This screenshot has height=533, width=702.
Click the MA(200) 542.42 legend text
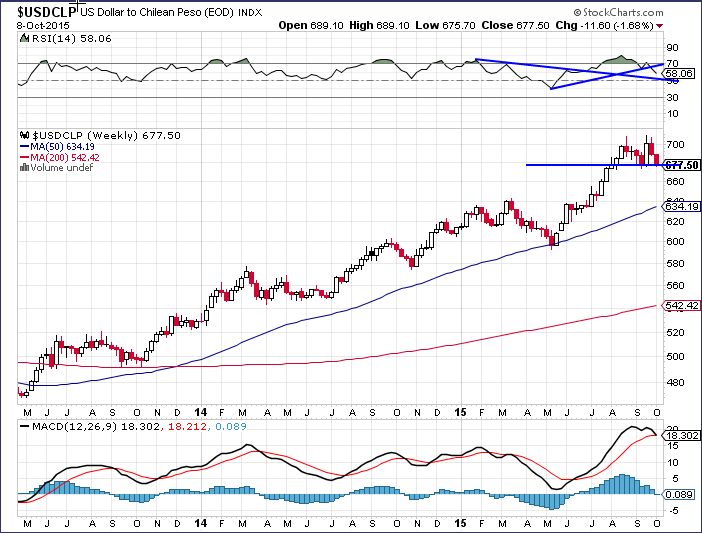65,158
